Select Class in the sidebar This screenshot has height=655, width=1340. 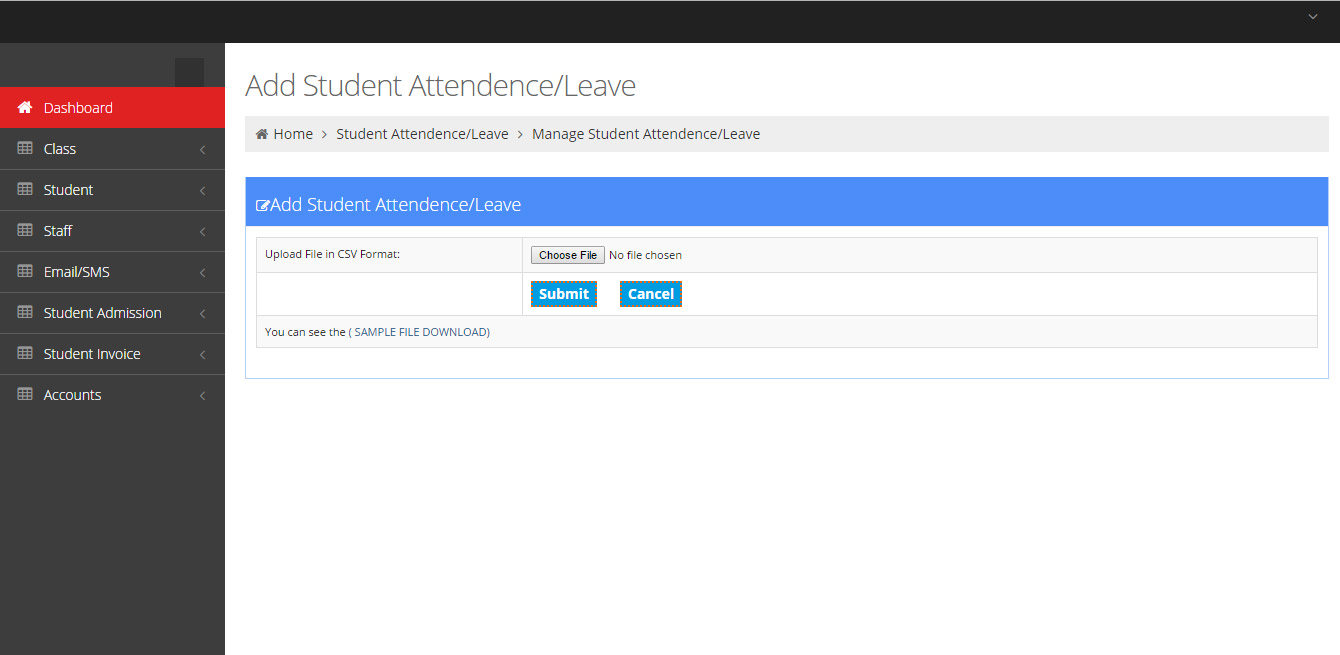tap(112, 148)
